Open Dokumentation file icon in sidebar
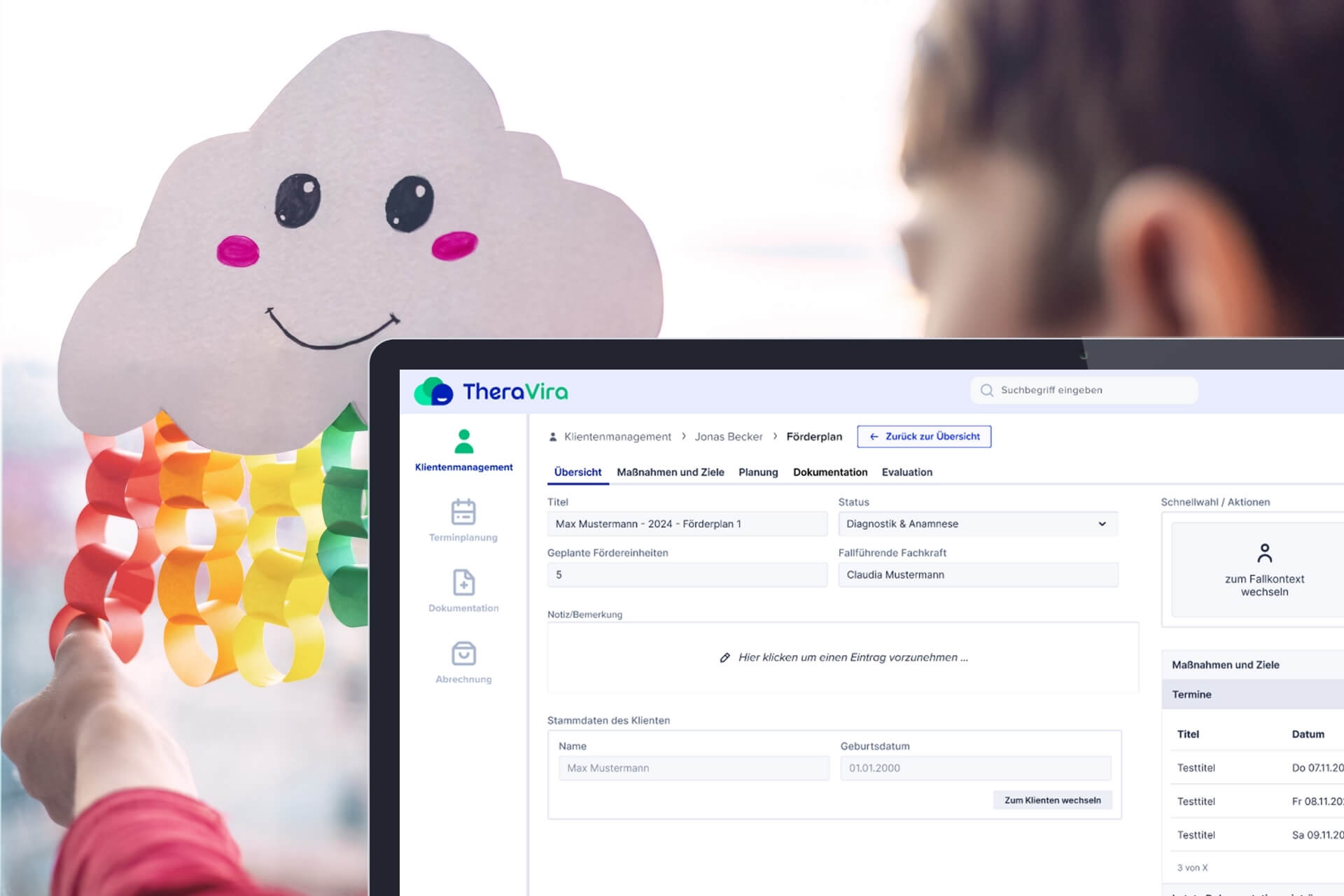 [463, 582]
